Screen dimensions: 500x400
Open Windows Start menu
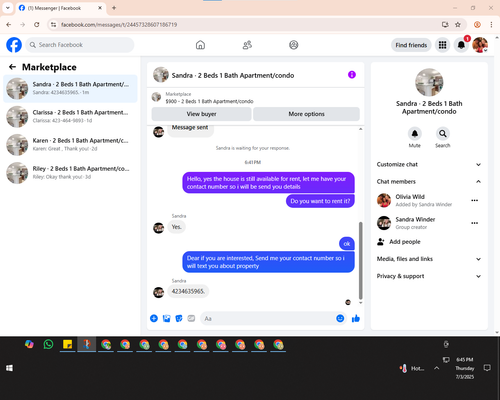(x=9, y=368)
